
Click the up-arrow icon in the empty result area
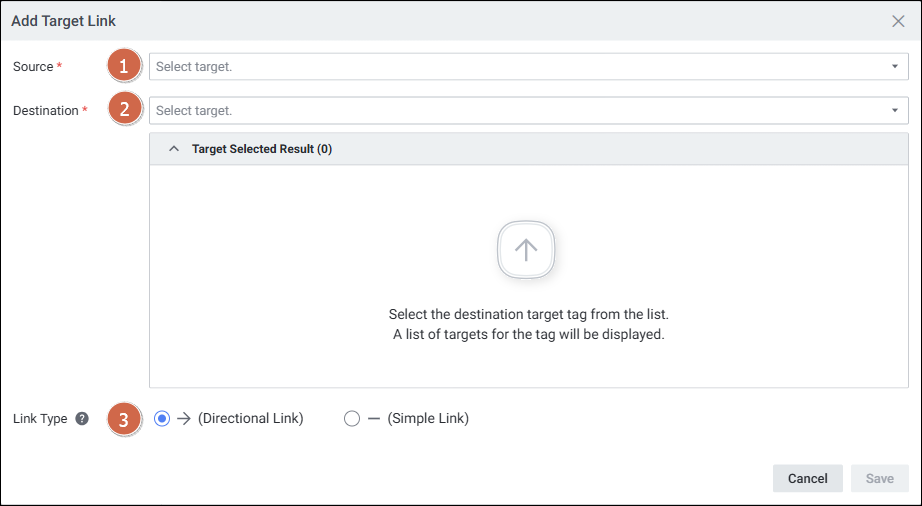(526, 250)
